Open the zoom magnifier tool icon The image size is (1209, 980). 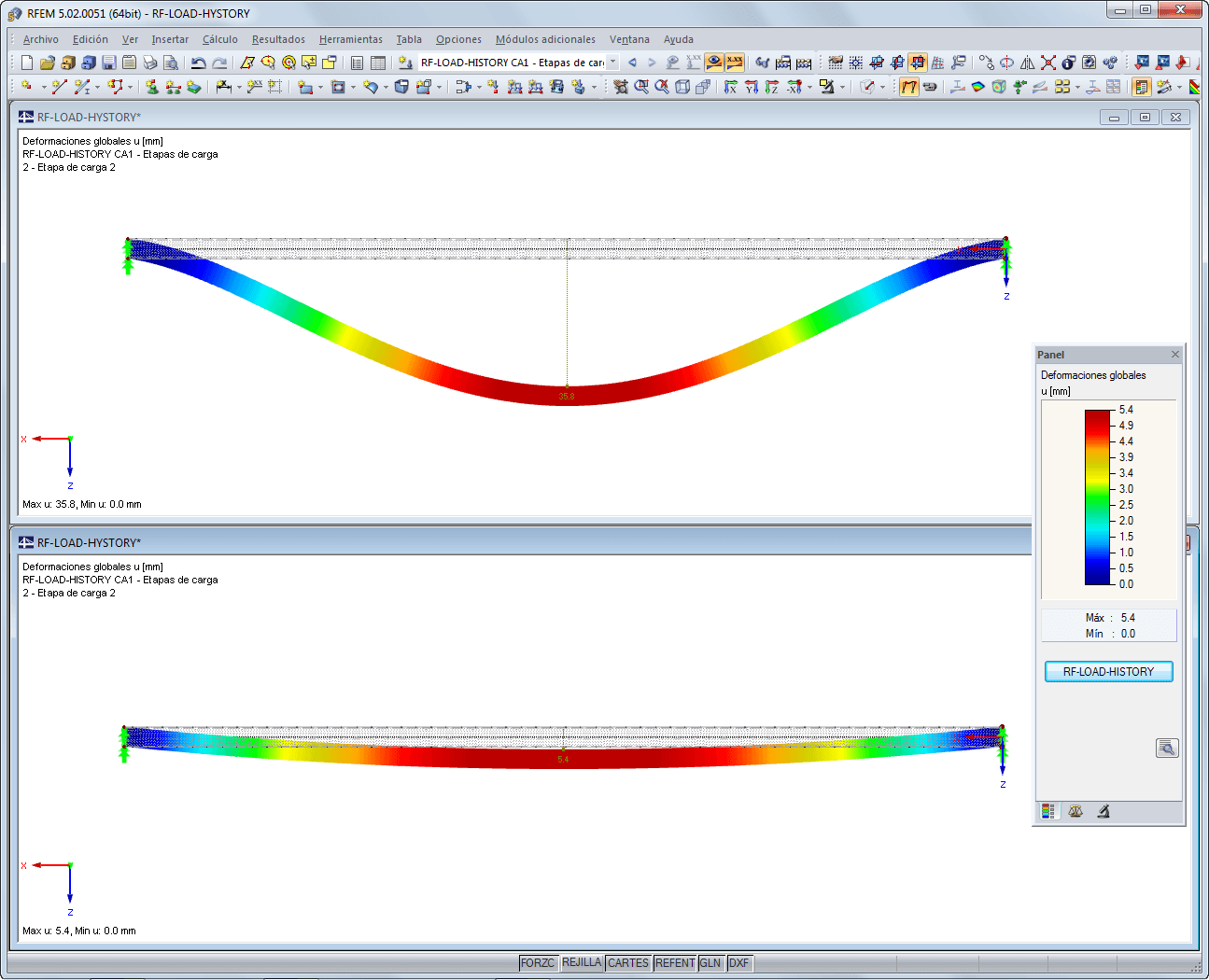tap(641, 87)
